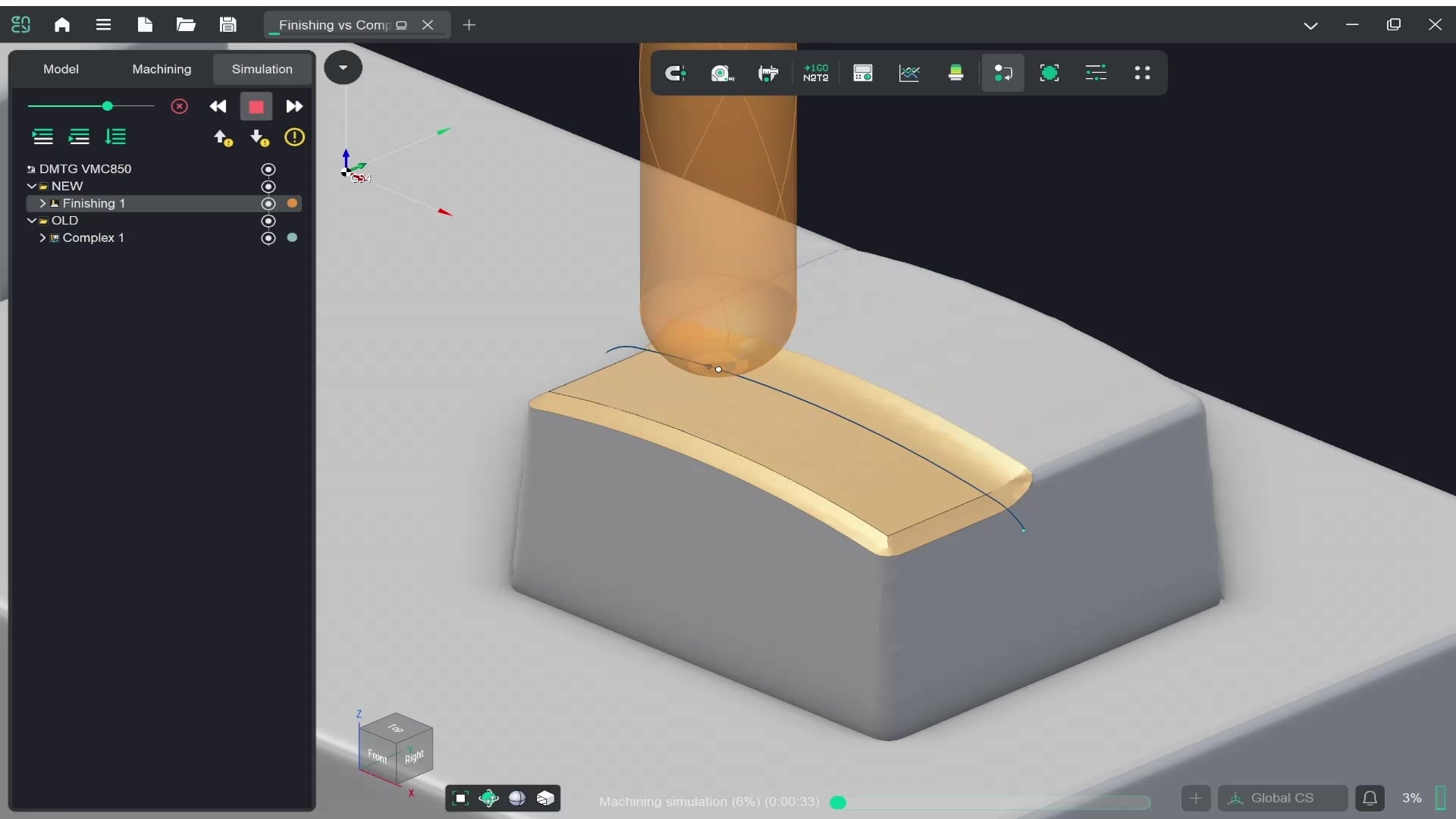Click the tool holder visibility icon
The image size is (1456, 819).
(x=768, y=73)
